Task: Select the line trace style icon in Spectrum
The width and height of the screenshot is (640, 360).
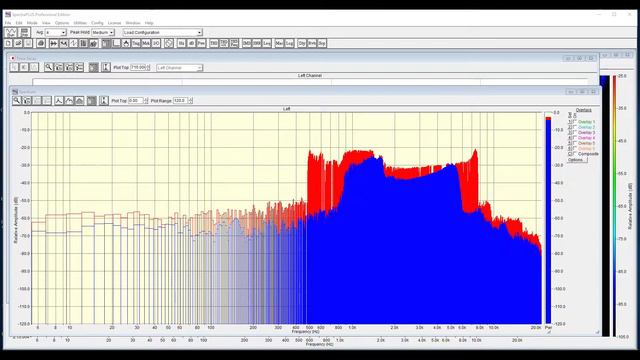Action: point(59,100)
